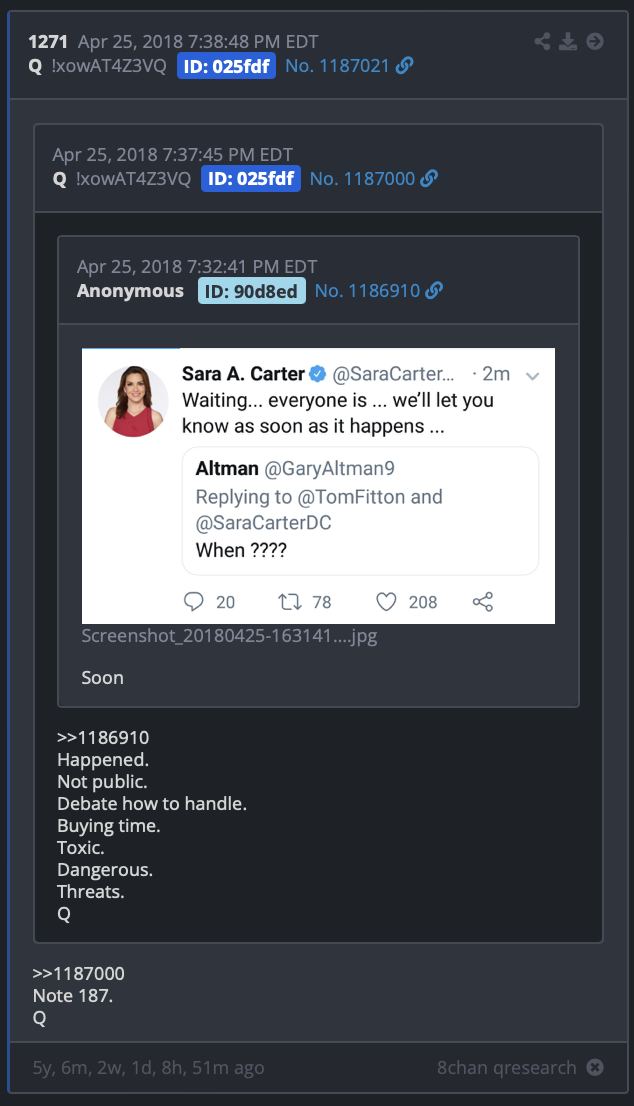The width and height of the screenshot is (634, 1106).
Task: Dismiss the 8chan qresearch source tag
Action: (x=595, y=1067)
